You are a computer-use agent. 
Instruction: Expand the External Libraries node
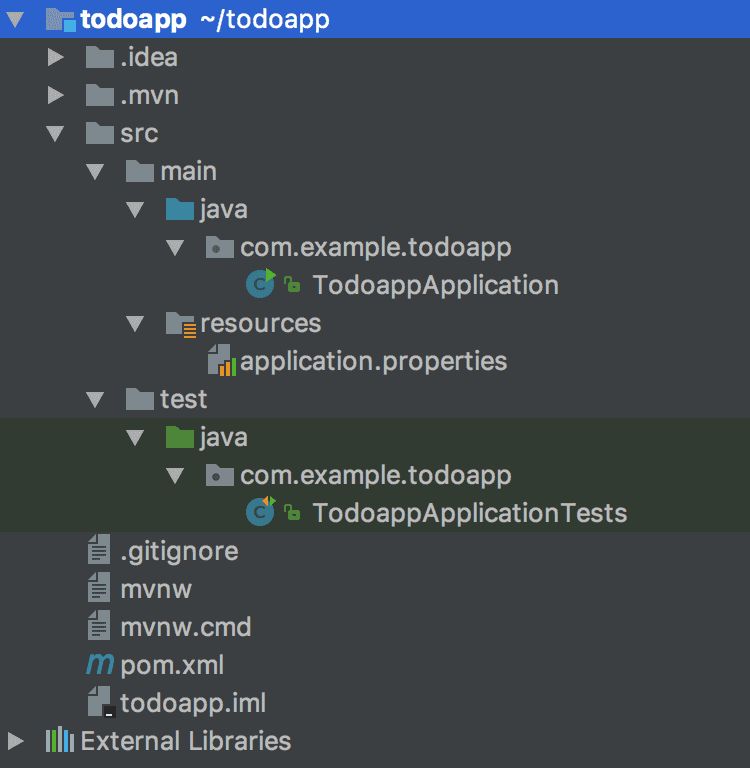click(16, 741)
